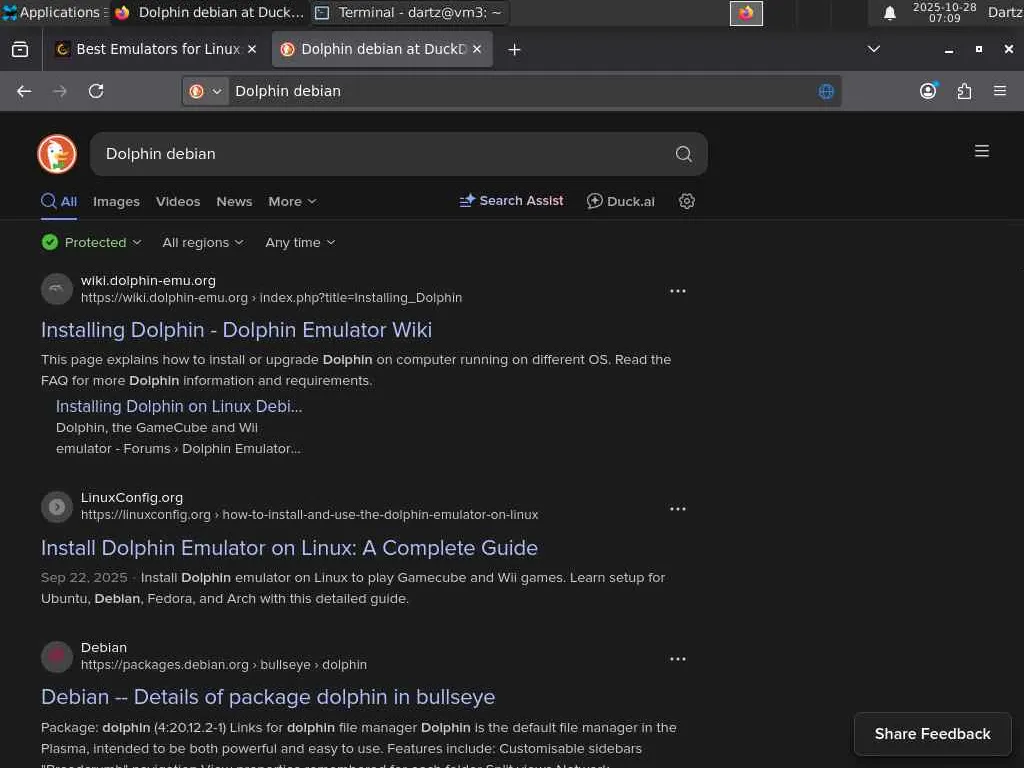This screenshot has height=768, width=1024.
Task: Switch to News results
Action: point(234,202)
